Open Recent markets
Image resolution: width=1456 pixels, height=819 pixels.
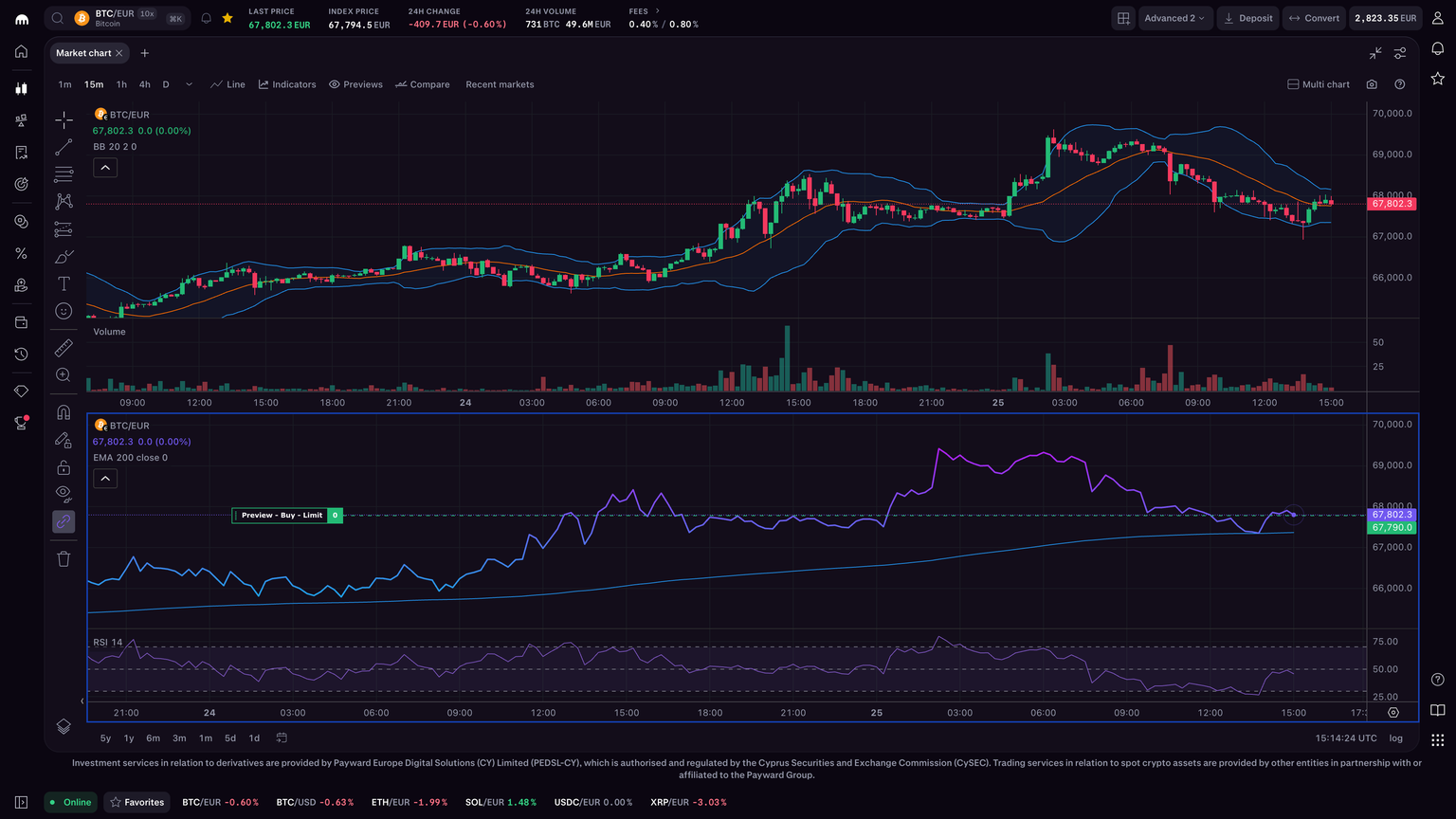(x=500, y=84)
